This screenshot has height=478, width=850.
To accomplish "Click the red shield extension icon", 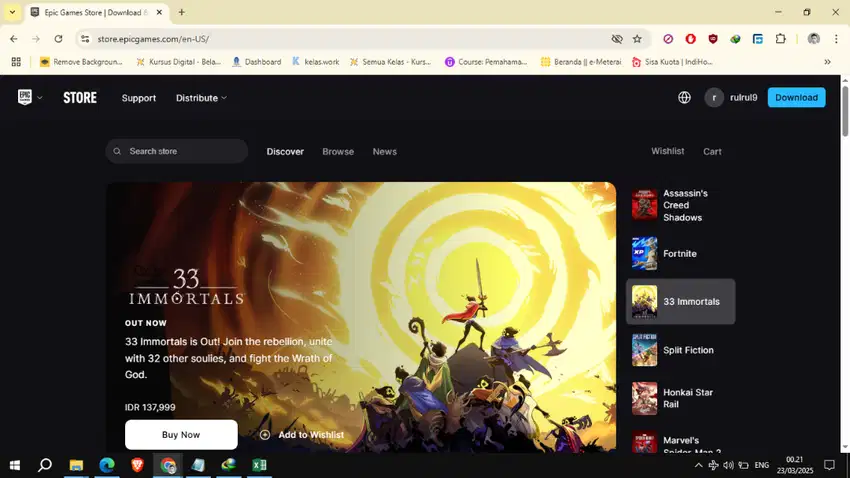I will (713, 39).
